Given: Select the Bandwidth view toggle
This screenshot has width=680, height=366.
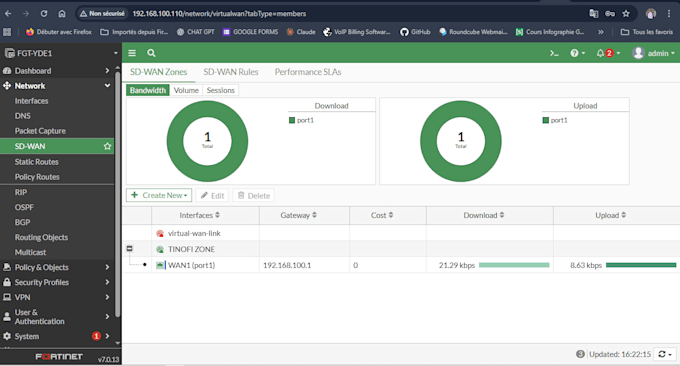Looking at the screenshot, I should tap(147, 90).
